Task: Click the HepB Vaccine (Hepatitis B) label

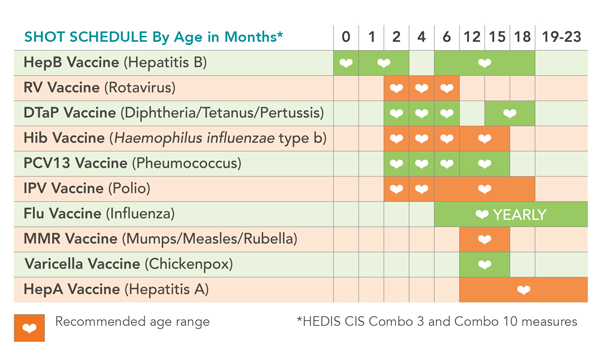Action: pos(115,62)
